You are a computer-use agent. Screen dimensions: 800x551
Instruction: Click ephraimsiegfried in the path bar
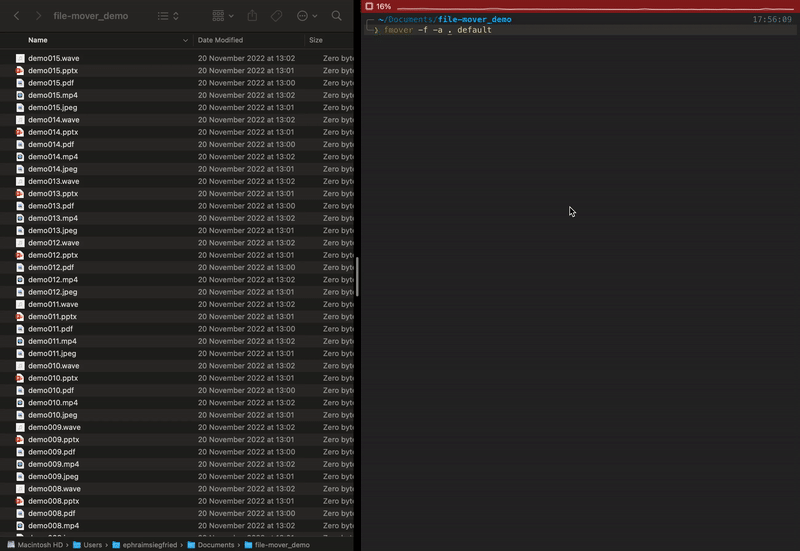pos(144,545)
